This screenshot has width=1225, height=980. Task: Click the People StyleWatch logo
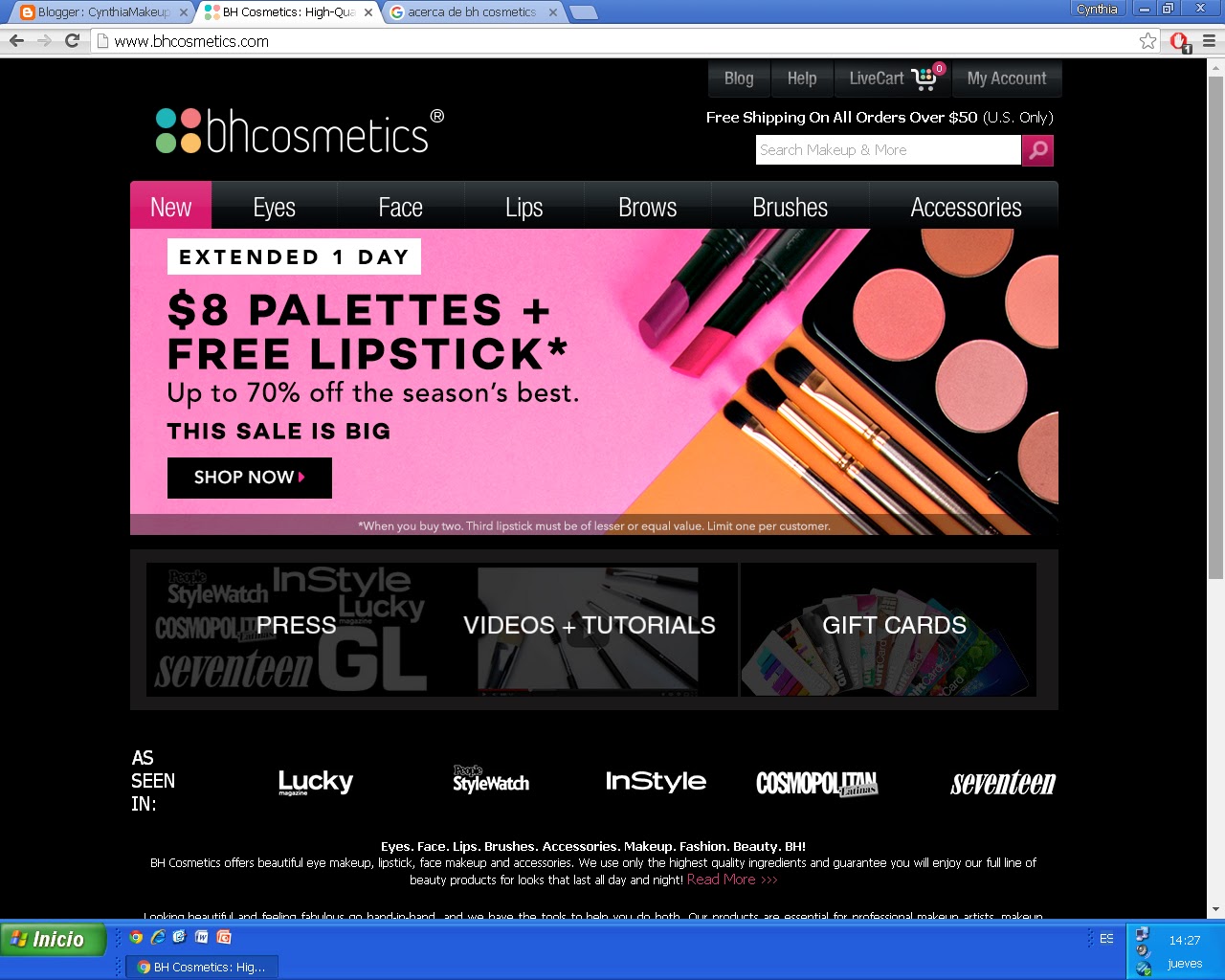click(490, 779)
